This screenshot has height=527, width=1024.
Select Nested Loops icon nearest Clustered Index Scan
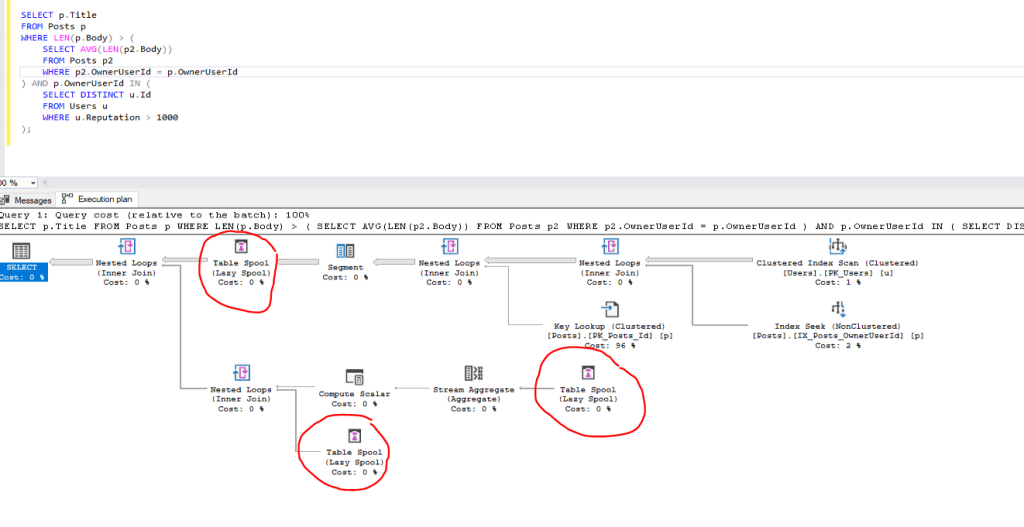[x=609, y=247]
